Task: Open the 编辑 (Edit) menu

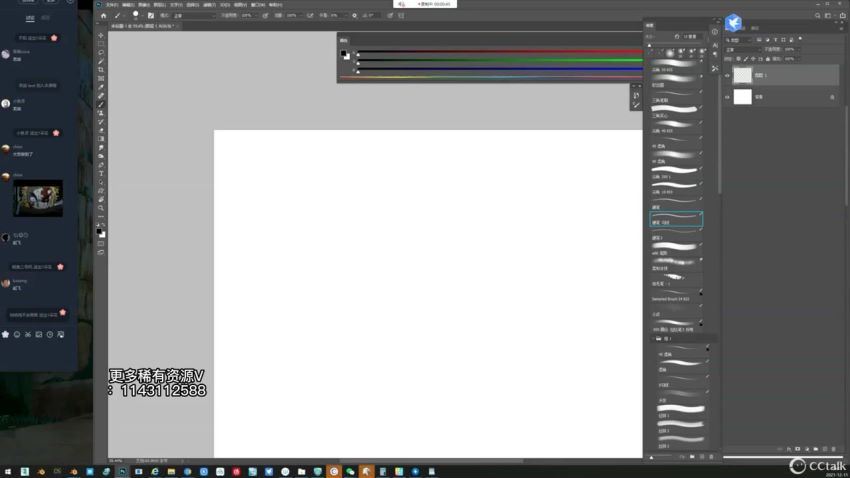Action: coord(128,5)
